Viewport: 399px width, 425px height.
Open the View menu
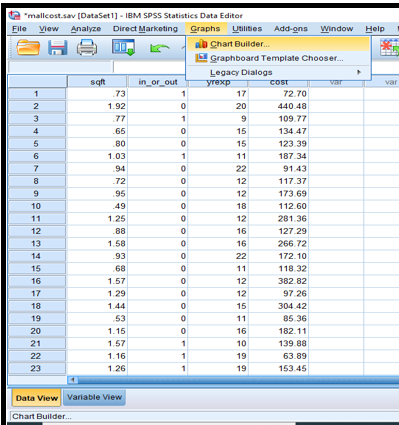49,29
